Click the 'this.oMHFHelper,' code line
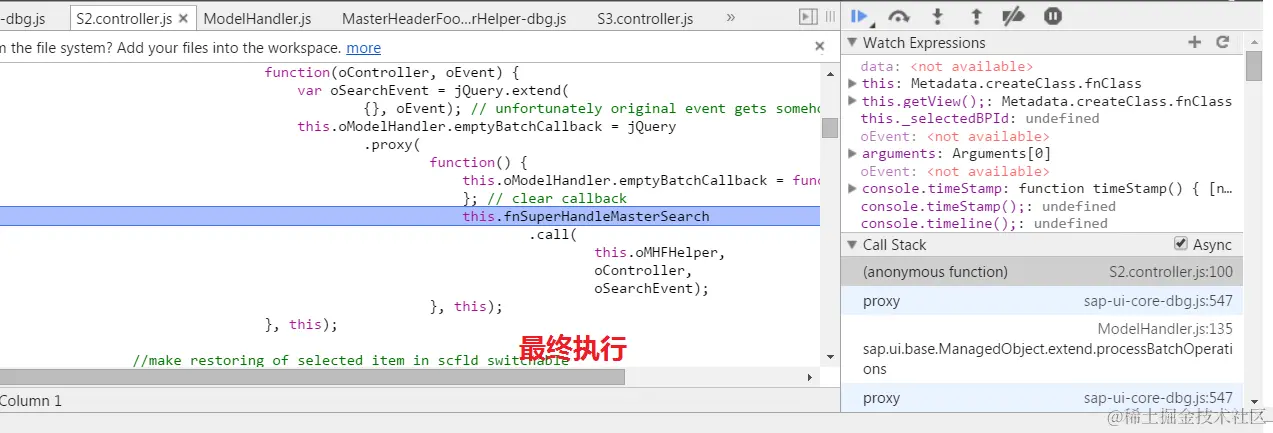 (659, 252)
